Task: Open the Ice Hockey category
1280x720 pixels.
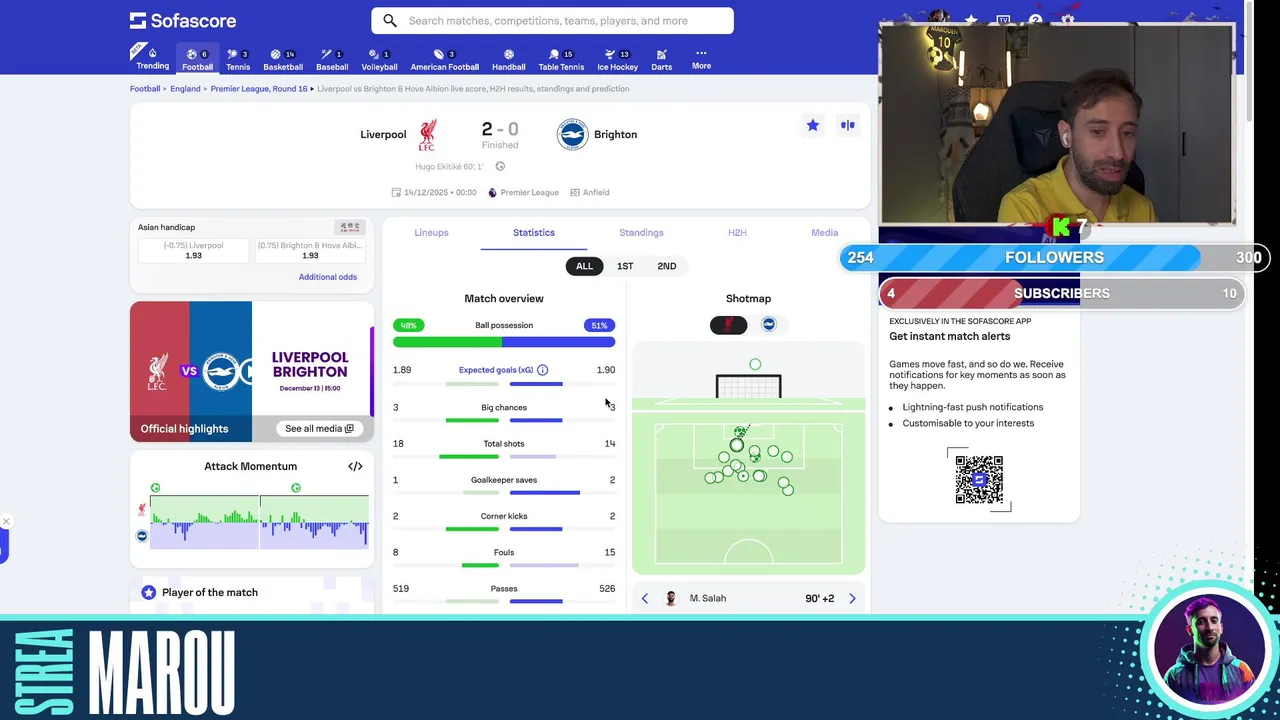Action: 617,58
